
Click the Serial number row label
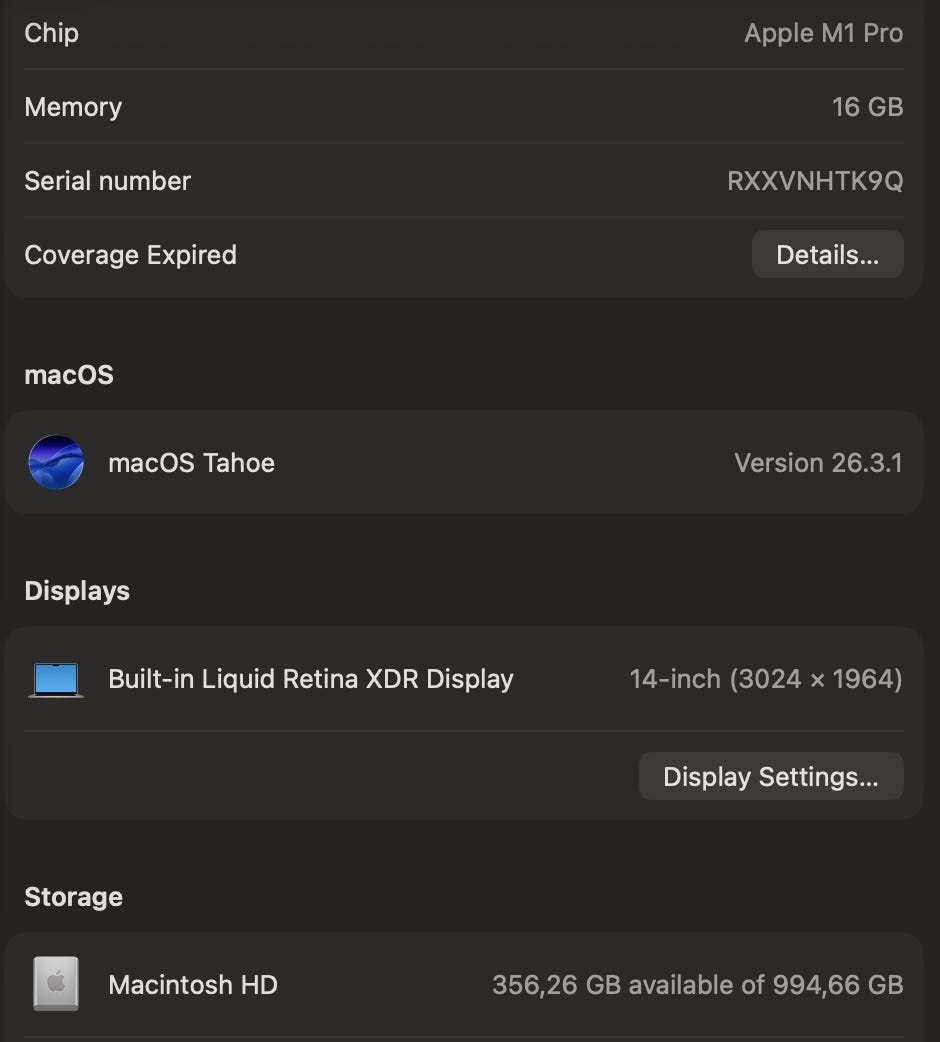(x=107, y=181)
